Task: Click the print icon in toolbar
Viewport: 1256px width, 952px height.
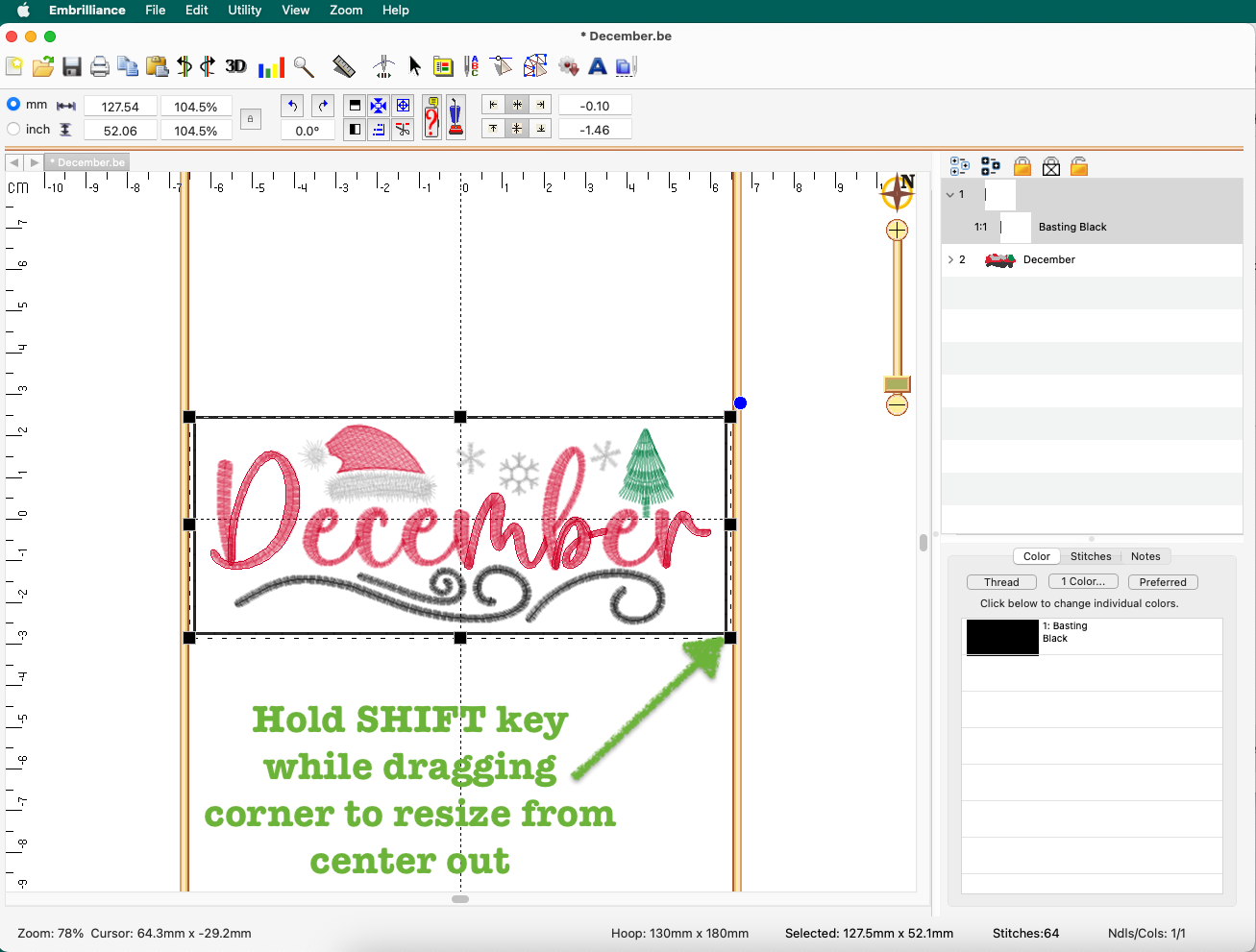Action: point(99,66)
